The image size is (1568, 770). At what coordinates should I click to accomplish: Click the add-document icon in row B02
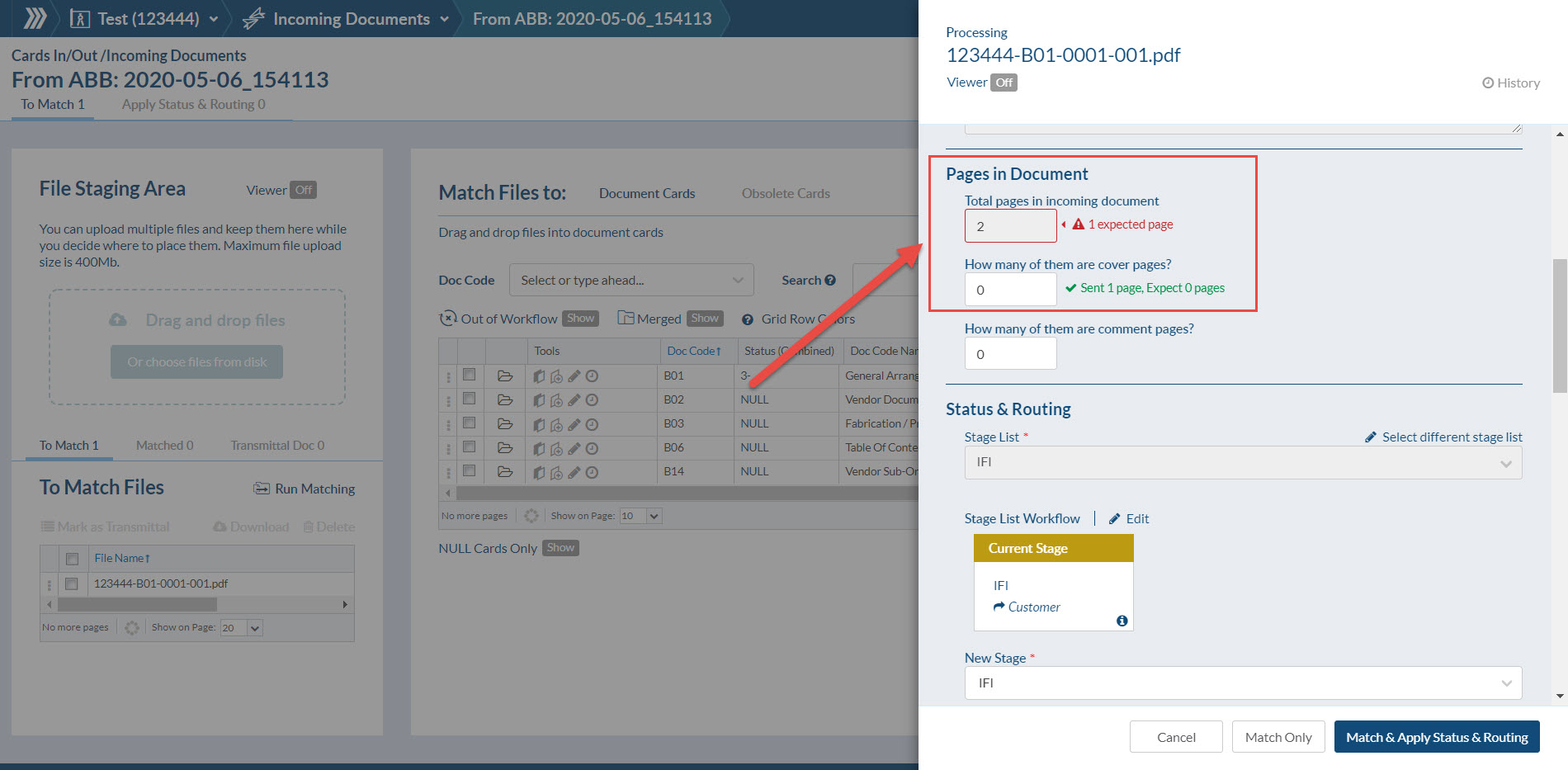click(x=556, y=399)
